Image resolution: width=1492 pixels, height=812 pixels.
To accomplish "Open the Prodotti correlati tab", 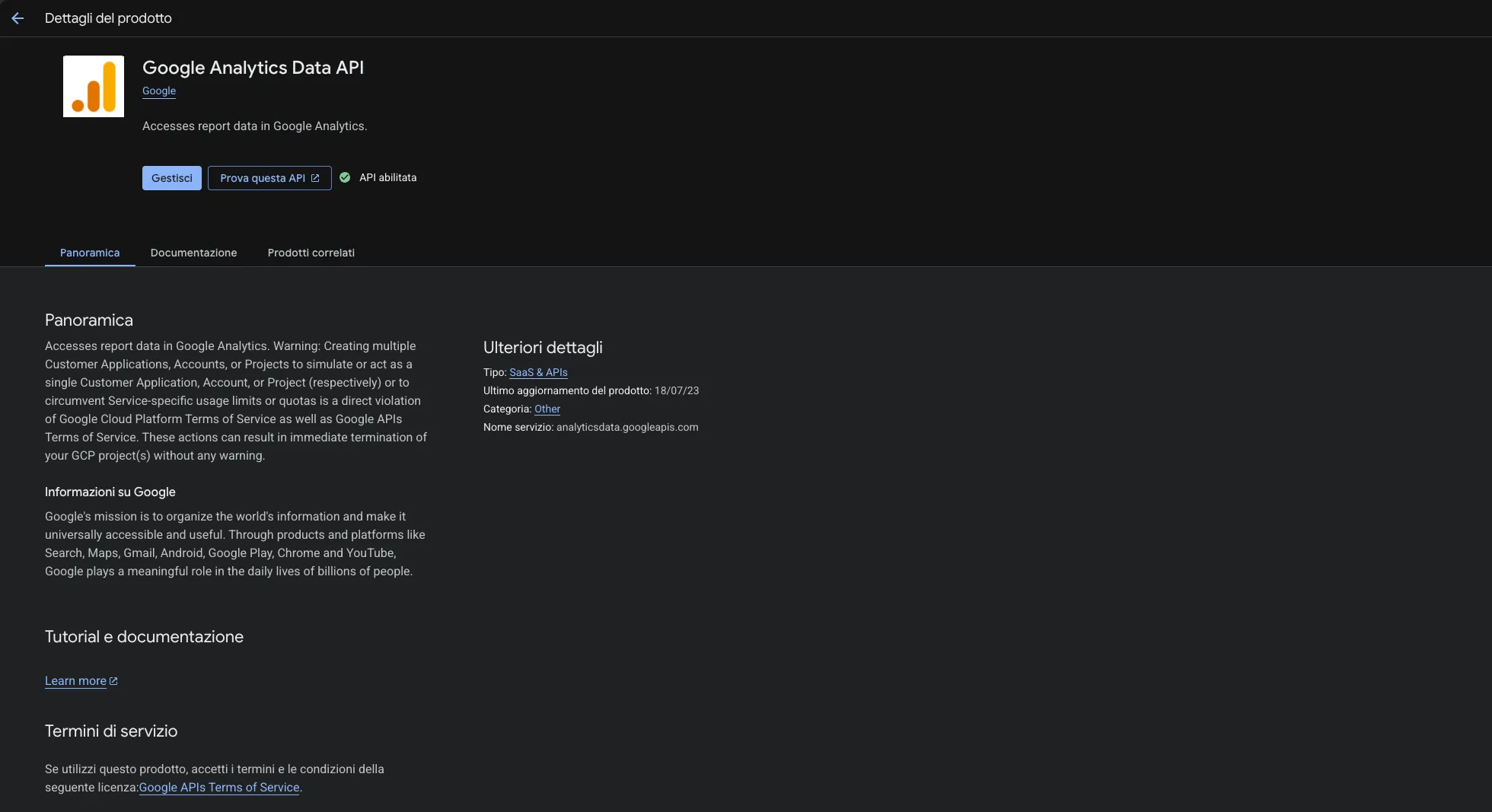I will tap(311, 253).
